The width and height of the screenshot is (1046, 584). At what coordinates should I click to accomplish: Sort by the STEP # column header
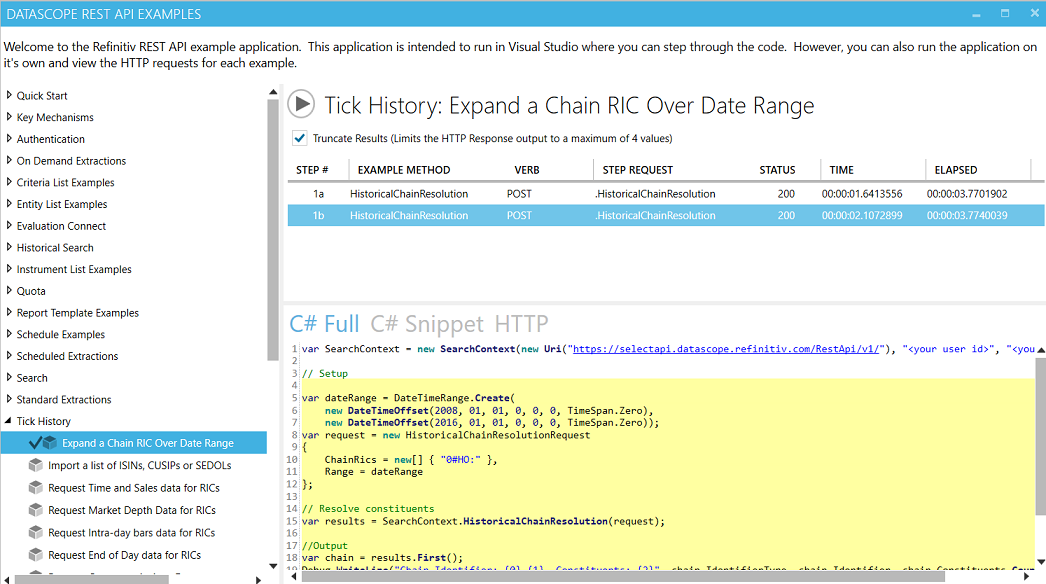tap(312, 170)
